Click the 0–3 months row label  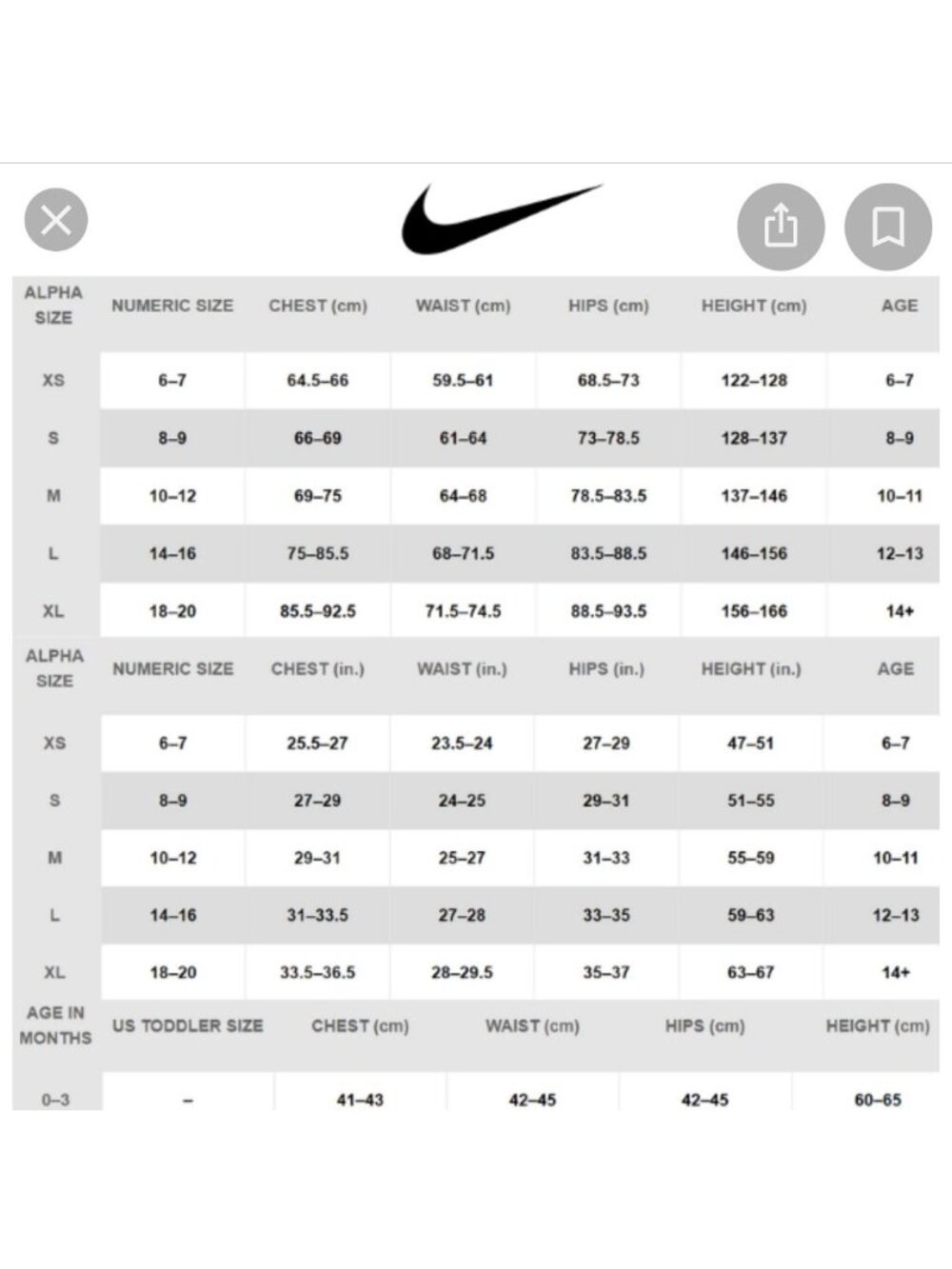55,1100
